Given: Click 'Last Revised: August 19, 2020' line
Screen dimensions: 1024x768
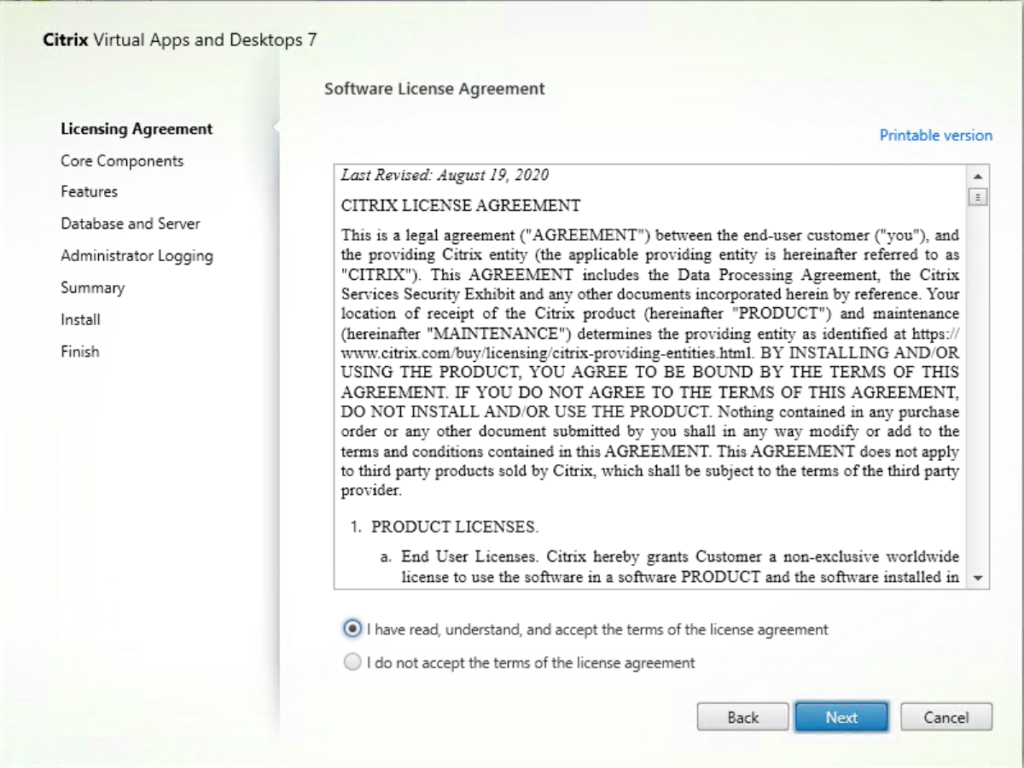Looking at the screenshot, I should coord(445,175).
